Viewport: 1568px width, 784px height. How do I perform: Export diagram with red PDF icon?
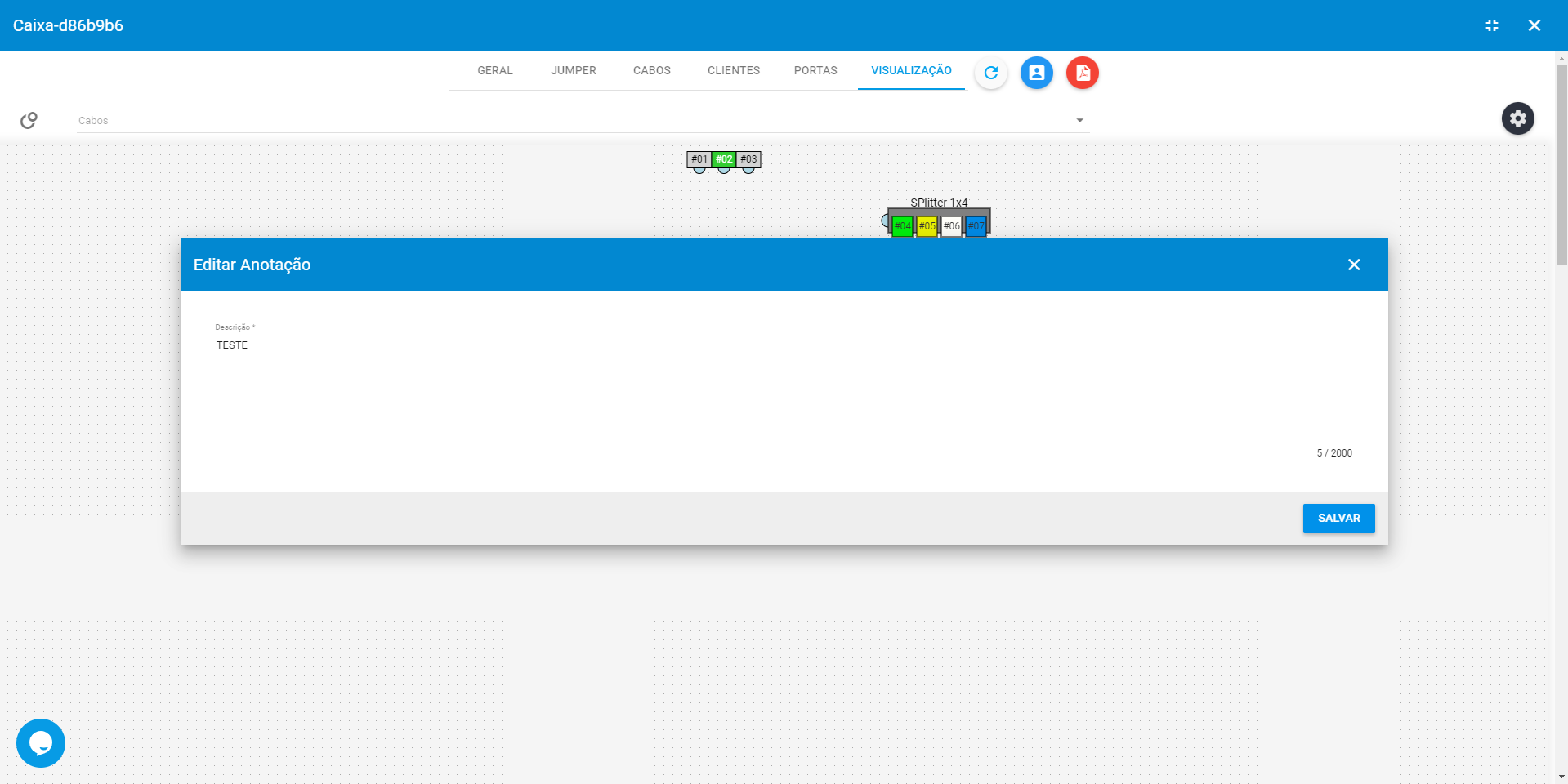point(1083,73)
